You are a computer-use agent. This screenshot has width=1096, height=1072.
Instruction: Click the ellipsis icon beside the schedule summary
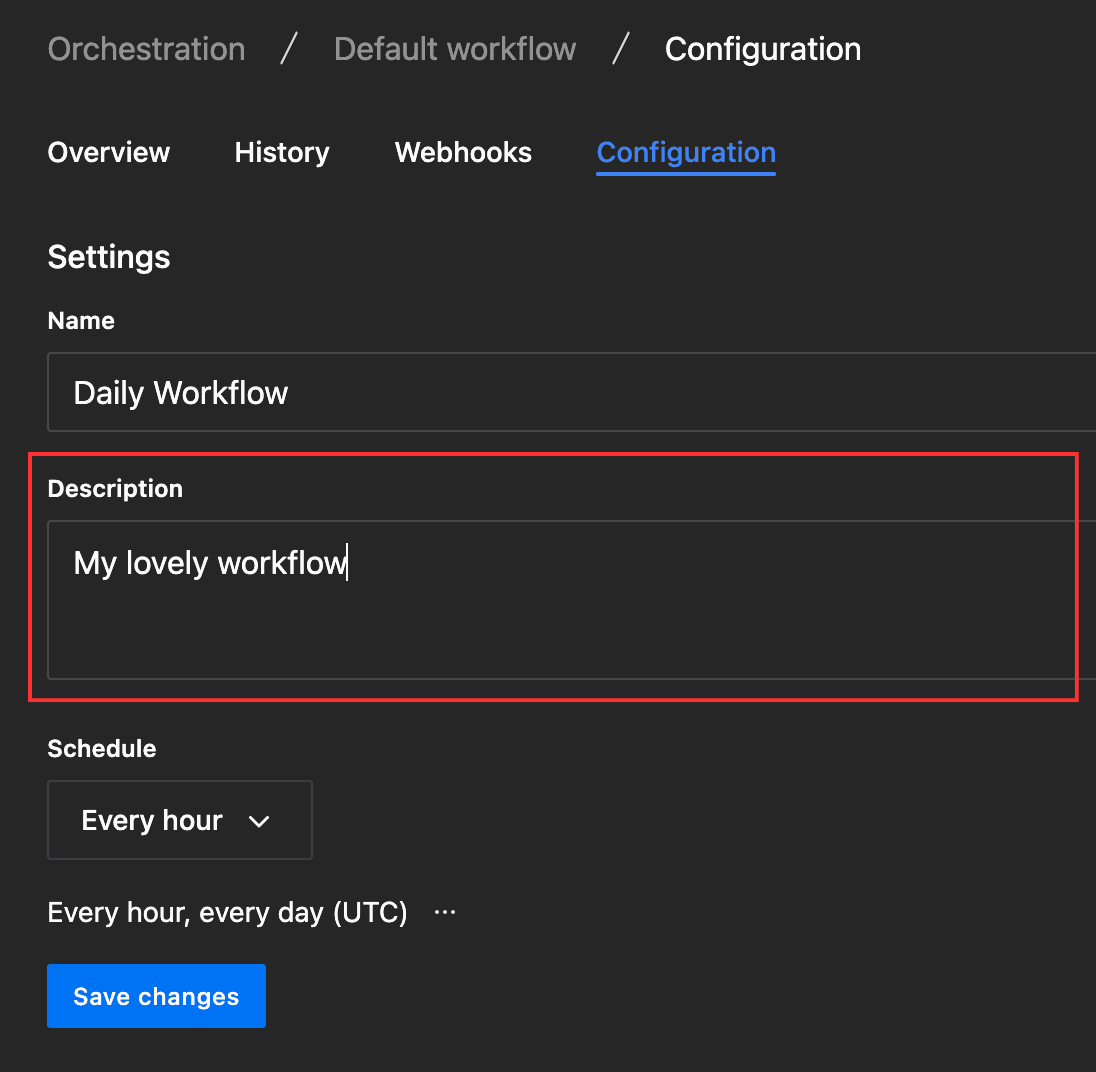click(445, 913)
